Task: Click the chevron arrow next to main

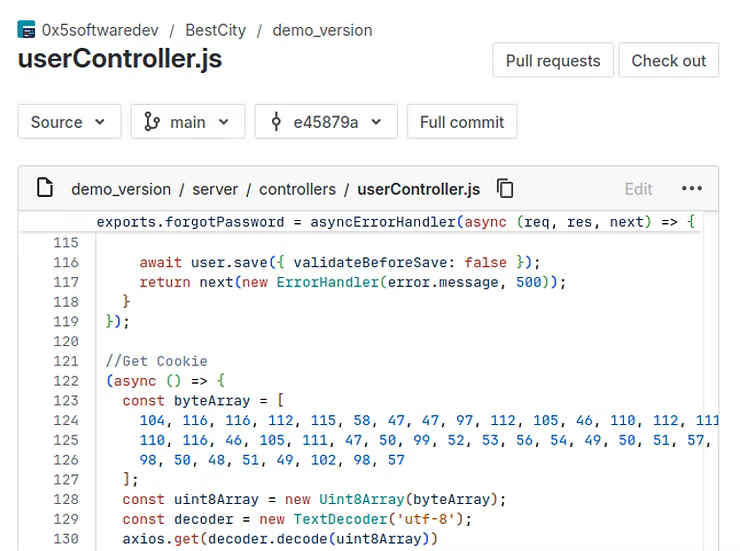Action: 224,122
